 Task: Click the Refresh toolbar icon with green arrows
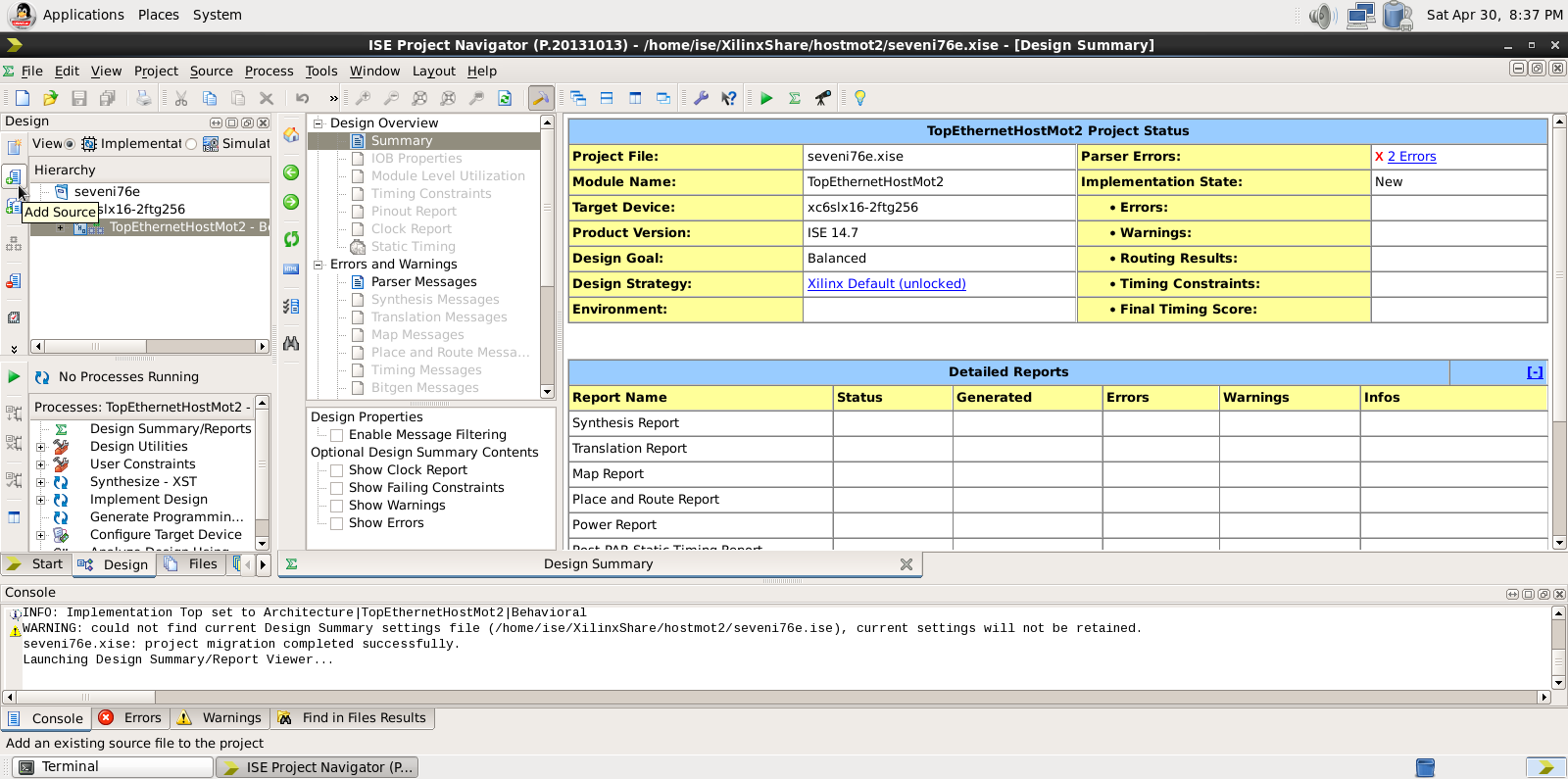505,98
